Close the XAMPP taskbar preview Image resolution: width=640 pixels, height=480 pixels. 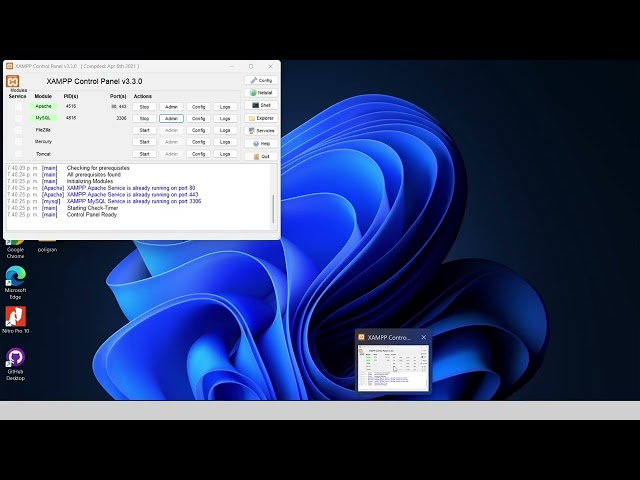tap(424, 337)
